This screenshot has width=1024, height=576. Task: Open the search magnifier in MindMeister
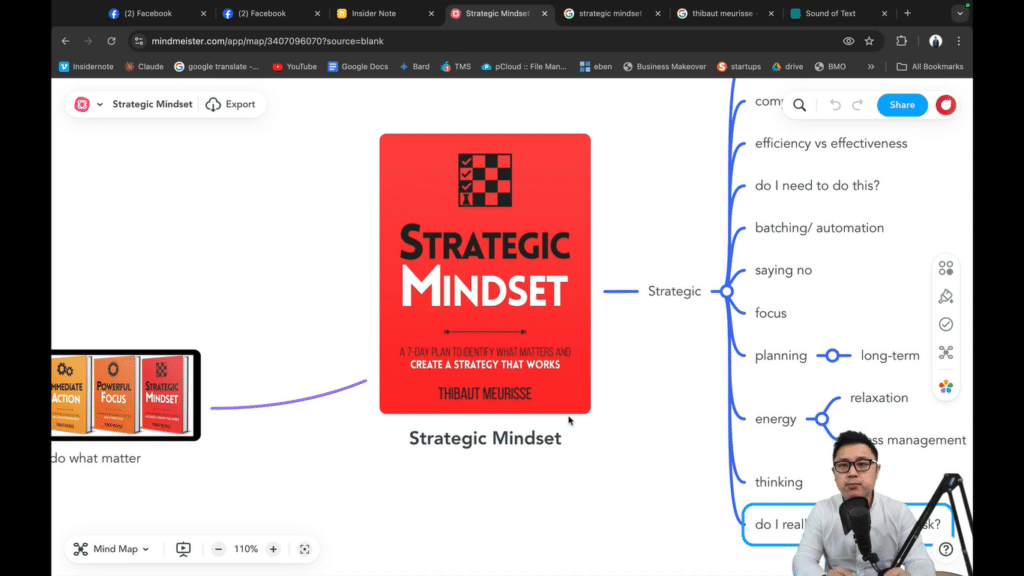click(x=799, y=105)
